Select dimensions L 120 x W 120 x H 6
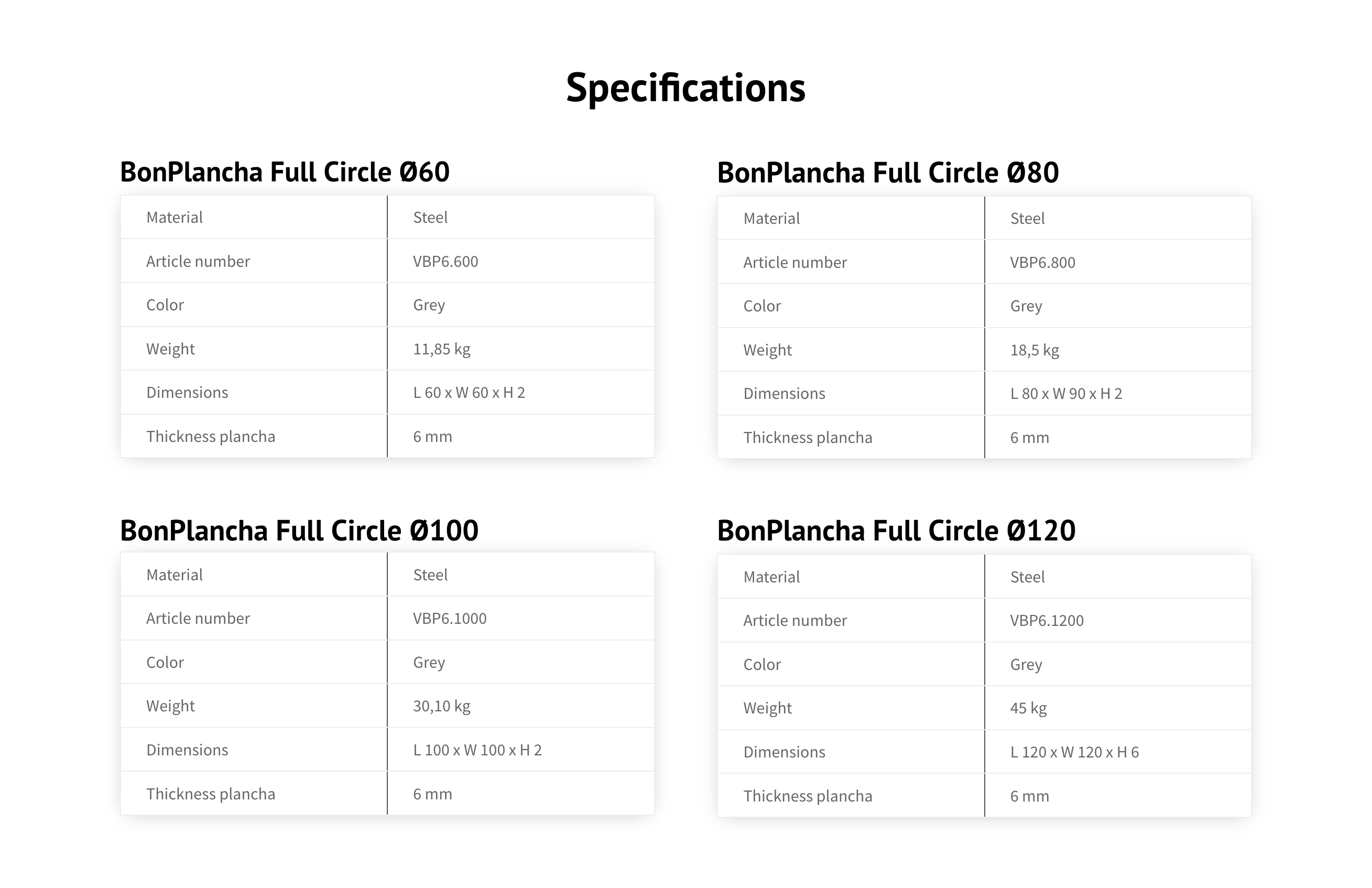Image resolution: width=1372 pixels, height=888 pixels. [x=1074, y=752]
